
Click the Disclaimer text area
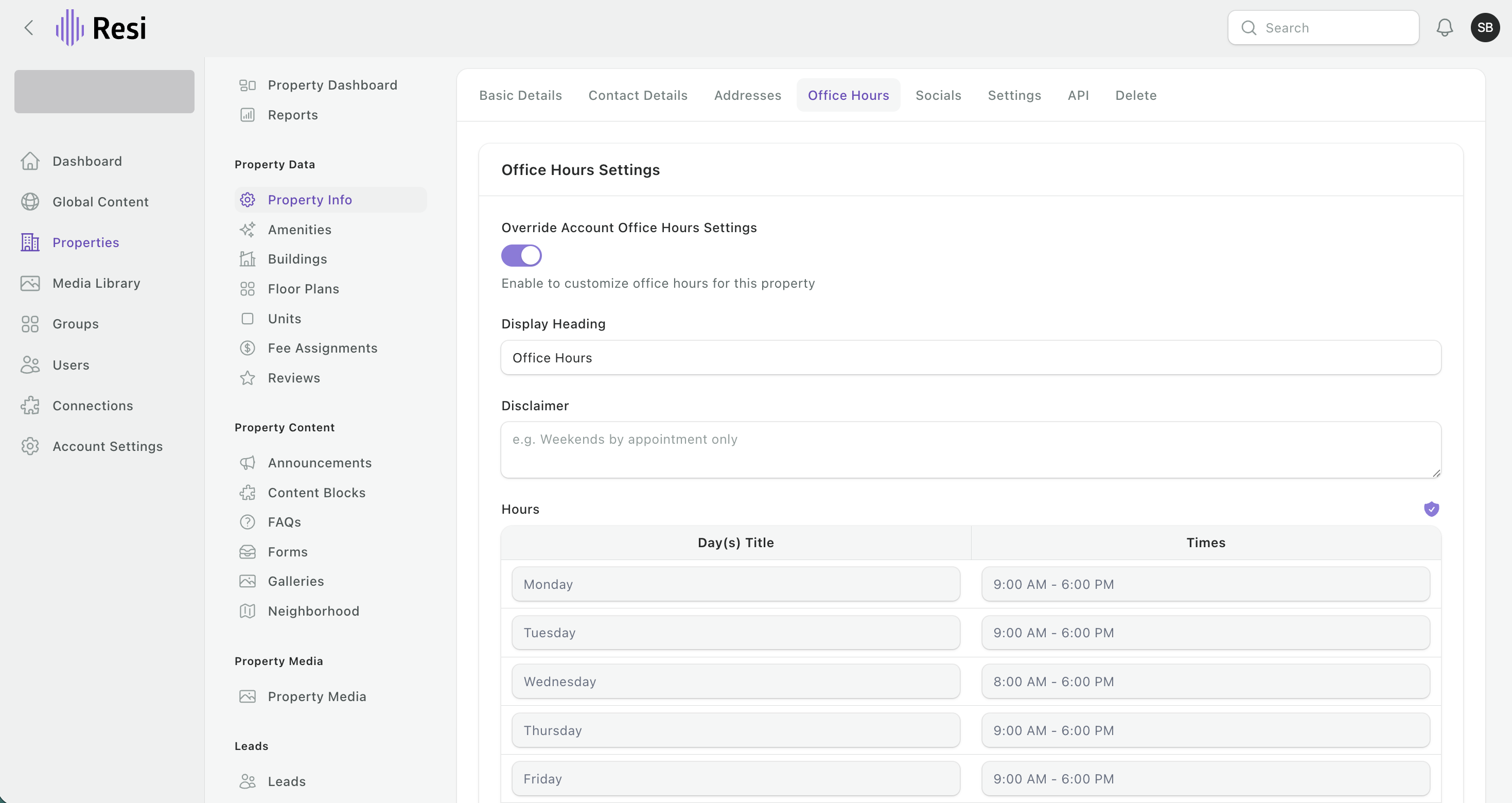971,450
